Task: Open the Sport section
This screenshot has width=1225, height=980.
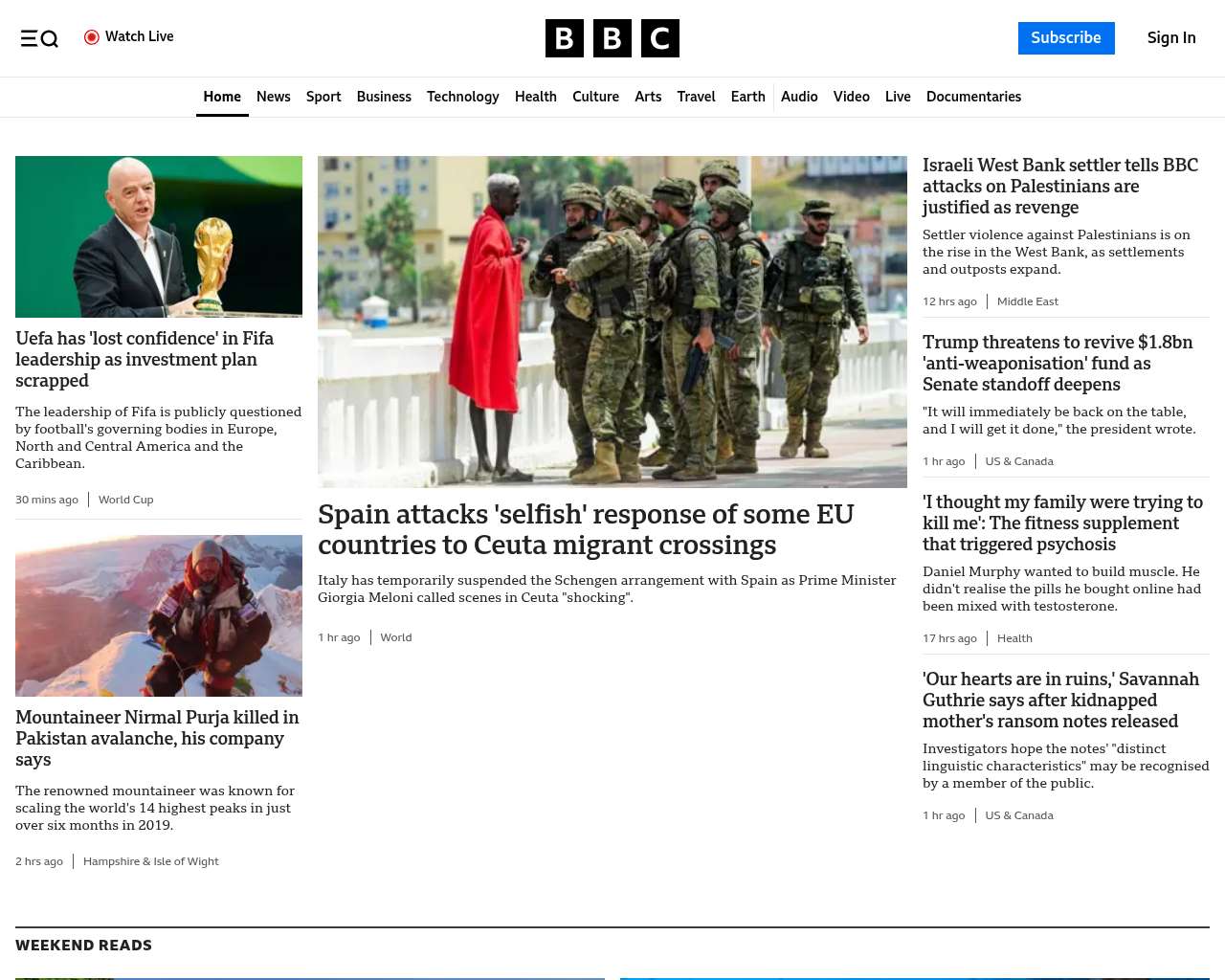Action: pyautogui.click(x=323, y=97)
